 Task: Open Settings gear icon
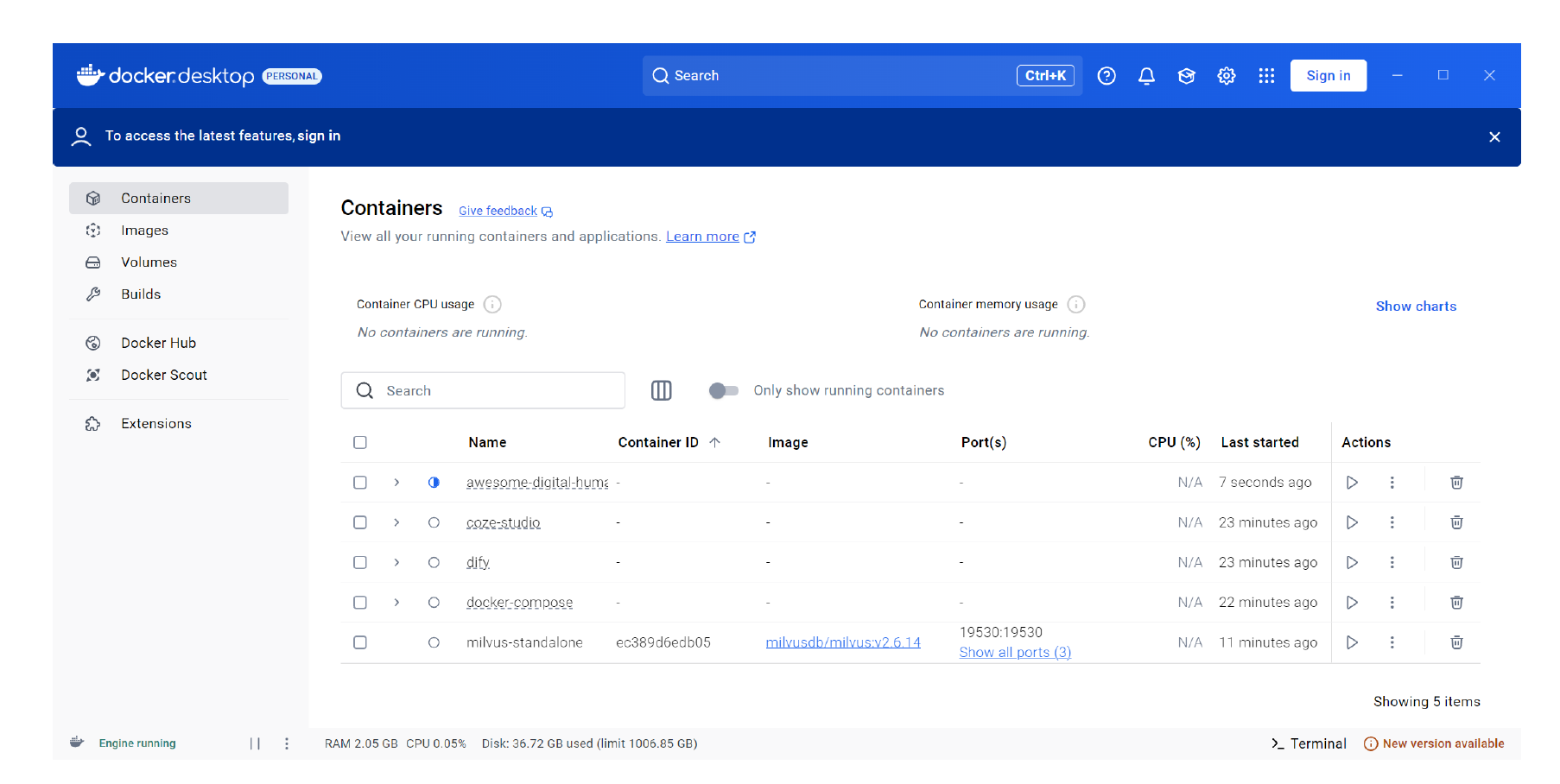(x=1227, y=76)
